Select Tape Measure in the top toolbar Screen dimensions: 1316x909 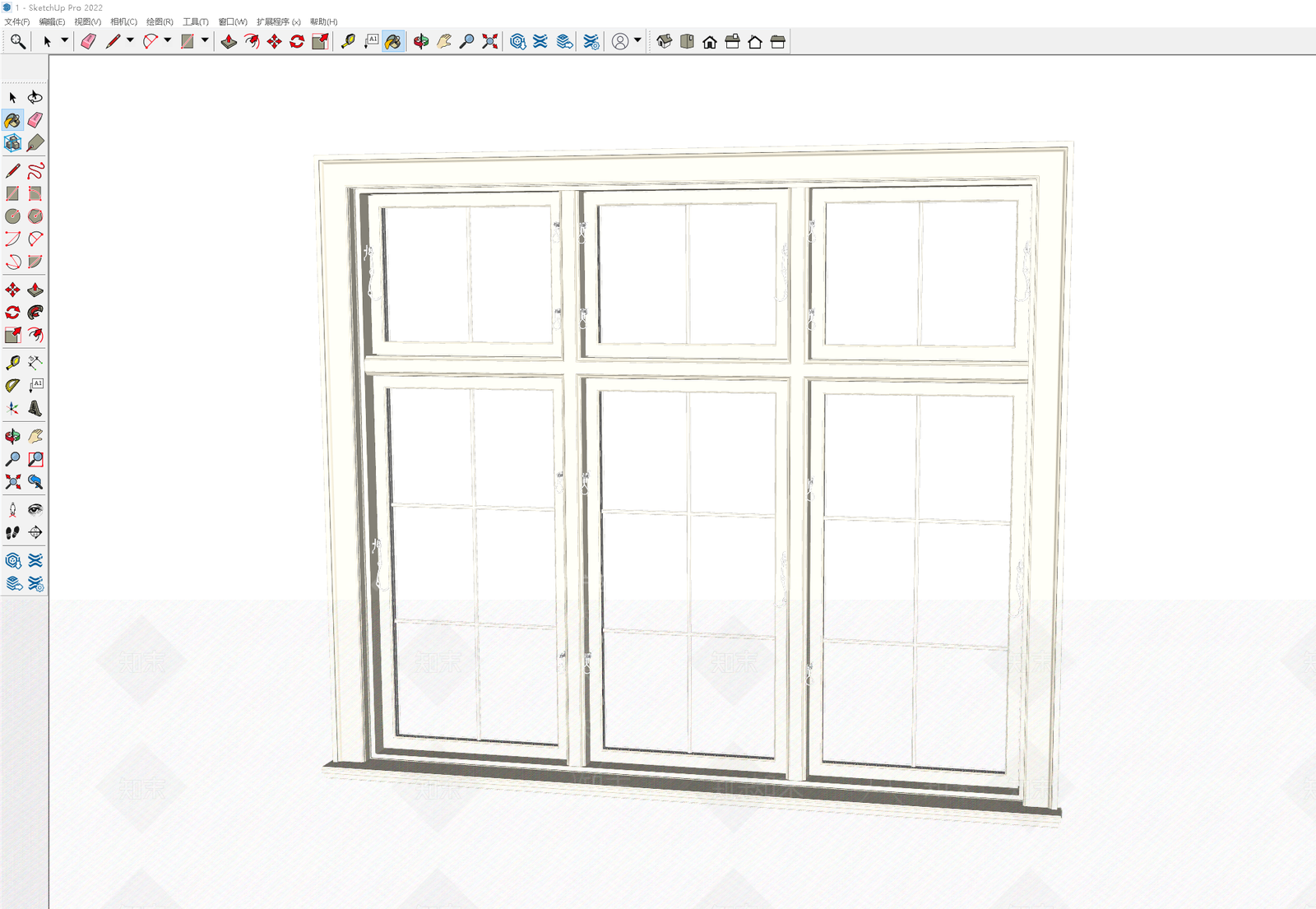[348, 41]
